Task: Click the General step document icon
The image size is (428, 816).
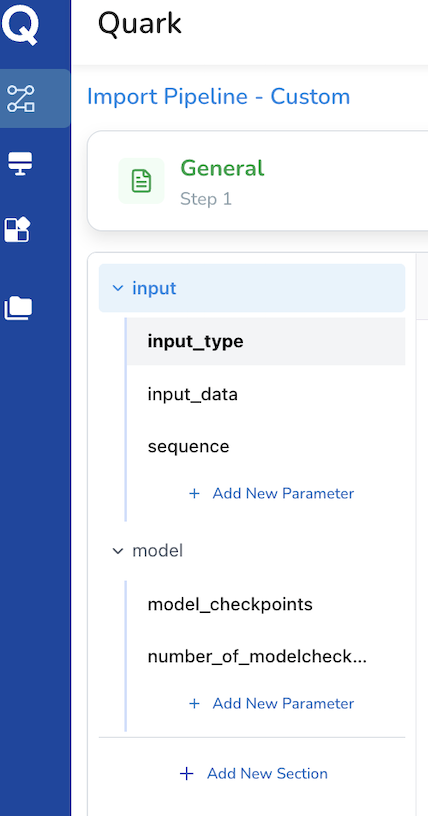Action: 141,181
